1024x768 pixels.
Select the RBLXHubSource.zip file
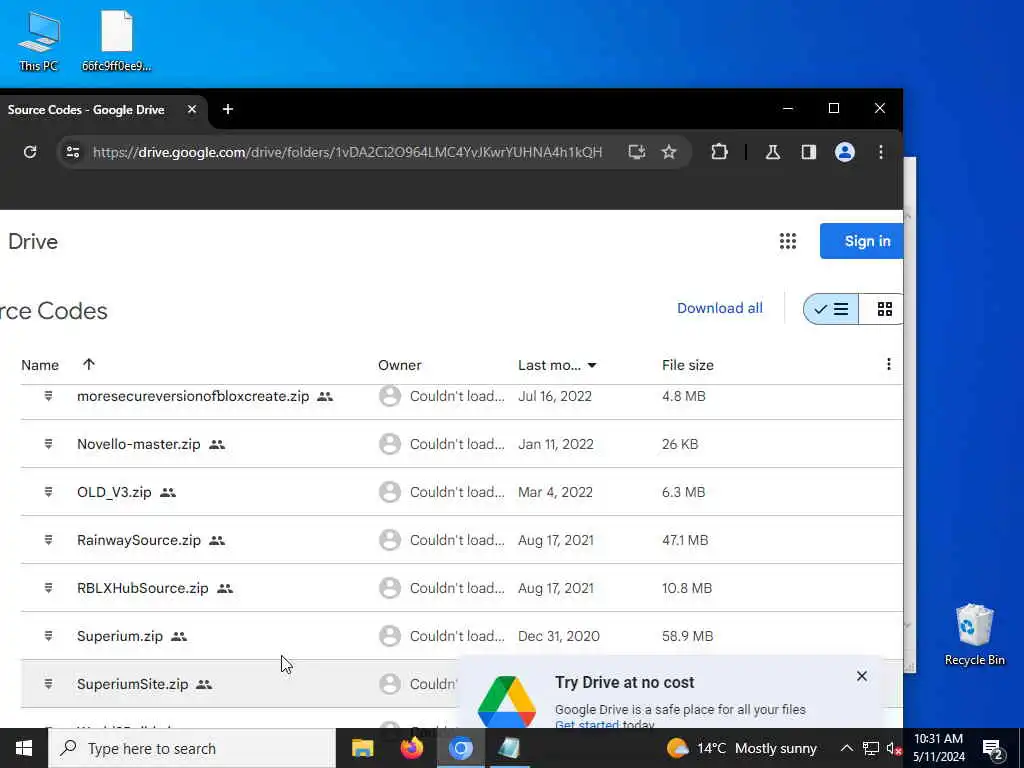[142, 588]
